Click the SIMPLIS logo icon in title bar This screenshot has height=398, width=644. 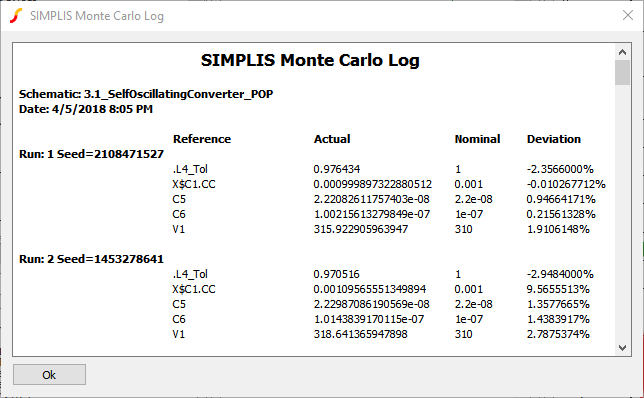coord(16,16)
